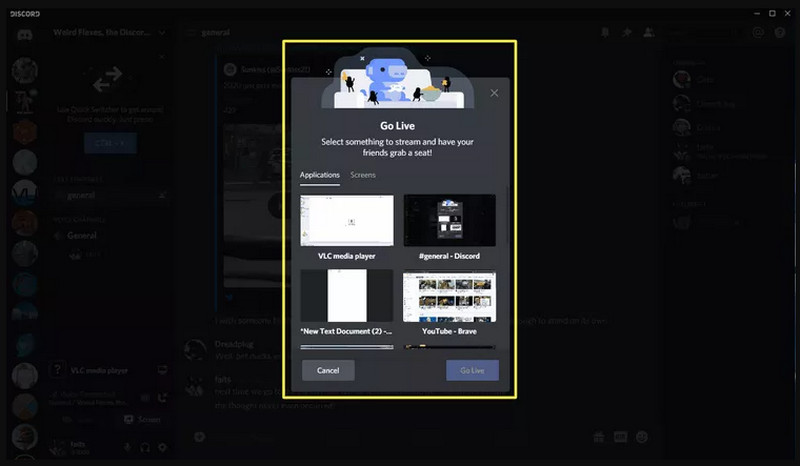800x466 pixels.
Task: Open the help question mark icon
Action: (779, 32)
